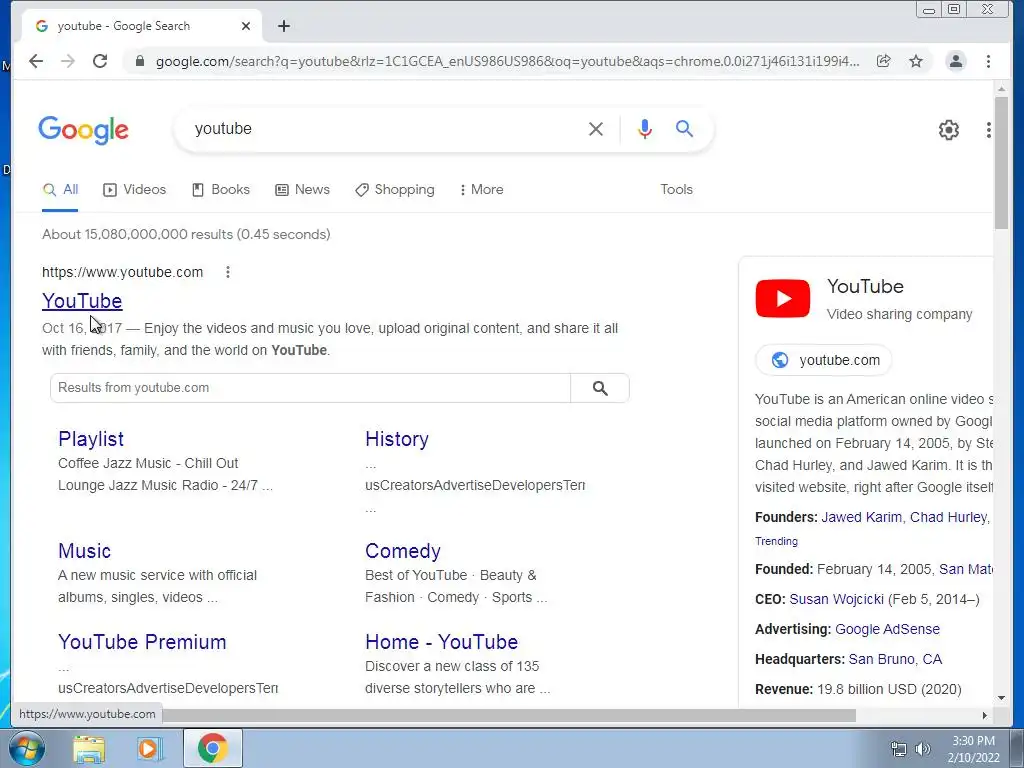Screen dimensions: 1024x768
Task: Open the Windows Start button
Action: pyautogui.click(x=26, y=748)
